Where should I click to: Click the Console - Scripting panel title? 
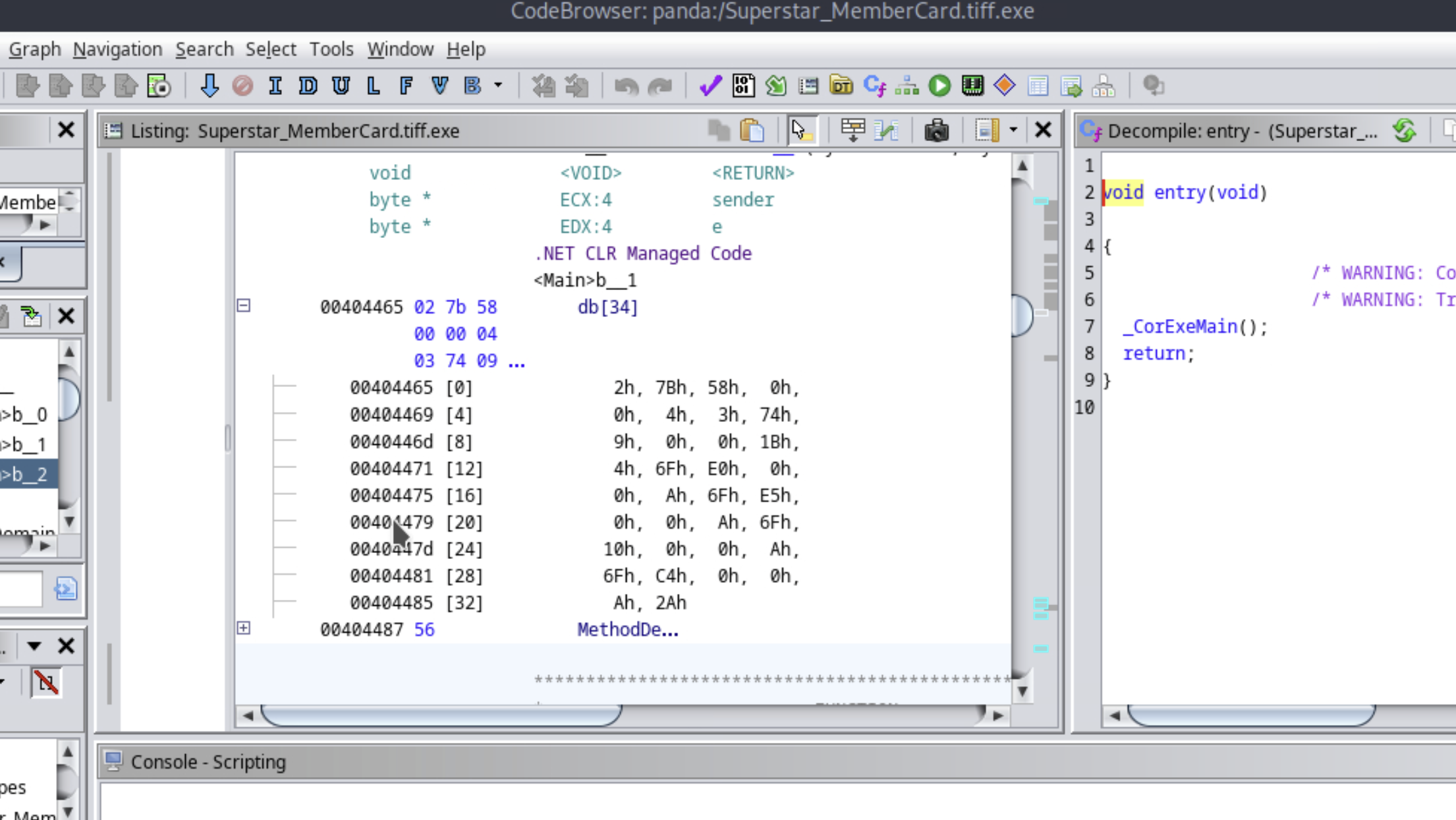point(208,762)
